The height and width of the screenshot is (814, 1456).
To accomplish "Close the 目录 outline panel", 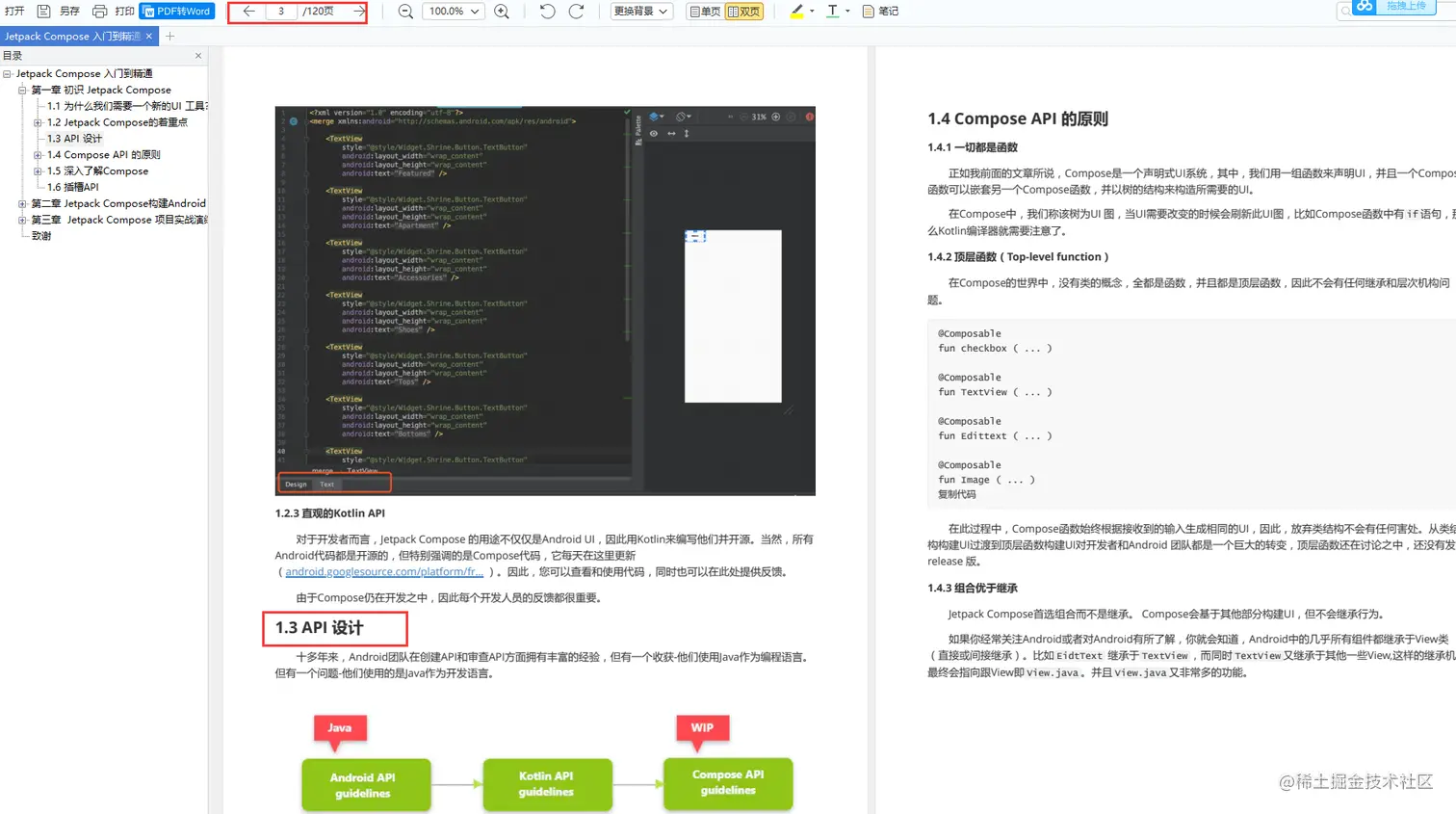I will tap(198, 56).
